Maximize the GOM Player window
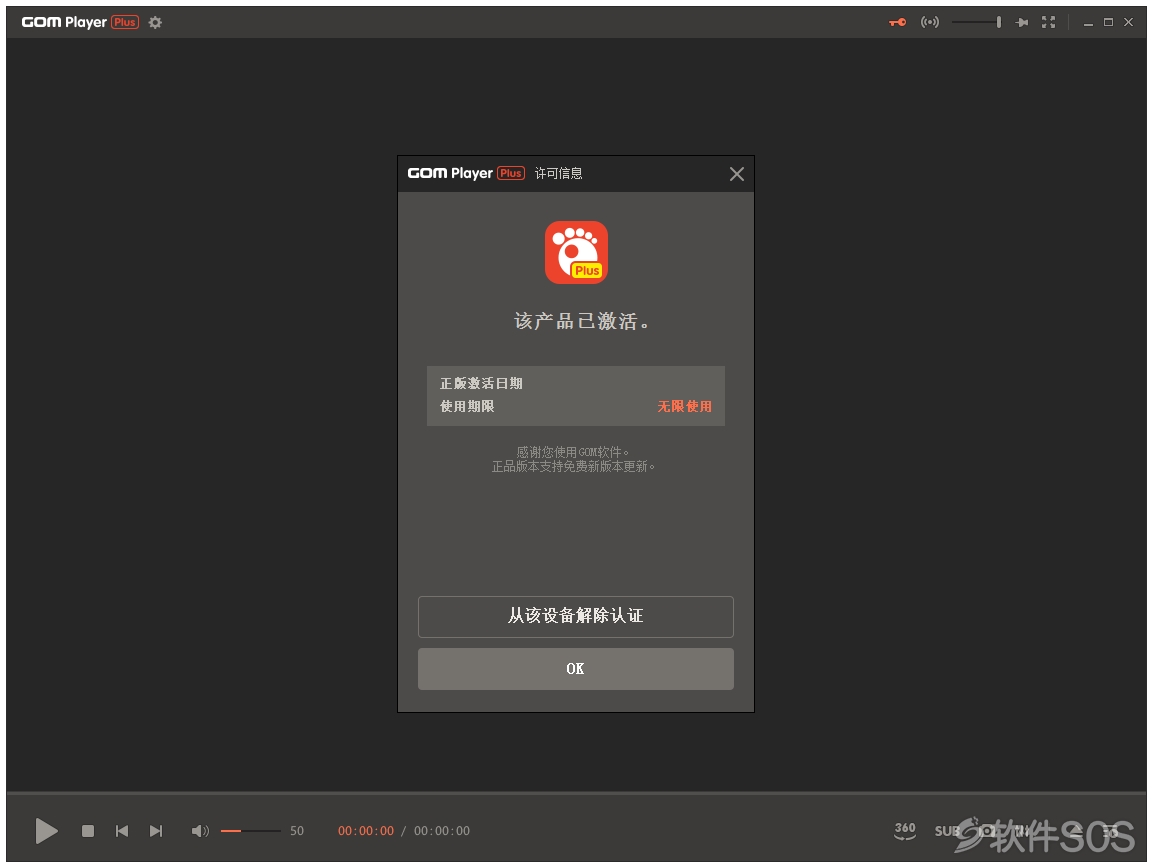1152x867 pixels. pyautogui.click(x=1109, y=22)
